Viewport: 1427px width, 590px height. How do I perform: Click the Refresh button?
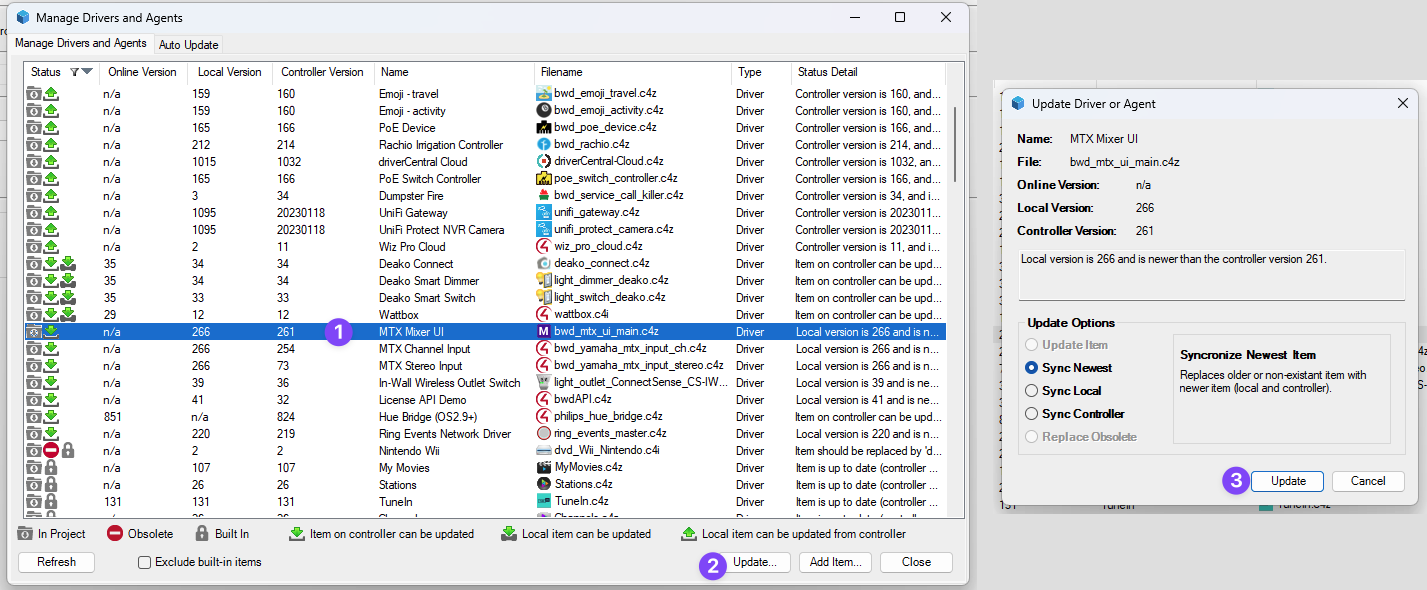tap(56, 562)
